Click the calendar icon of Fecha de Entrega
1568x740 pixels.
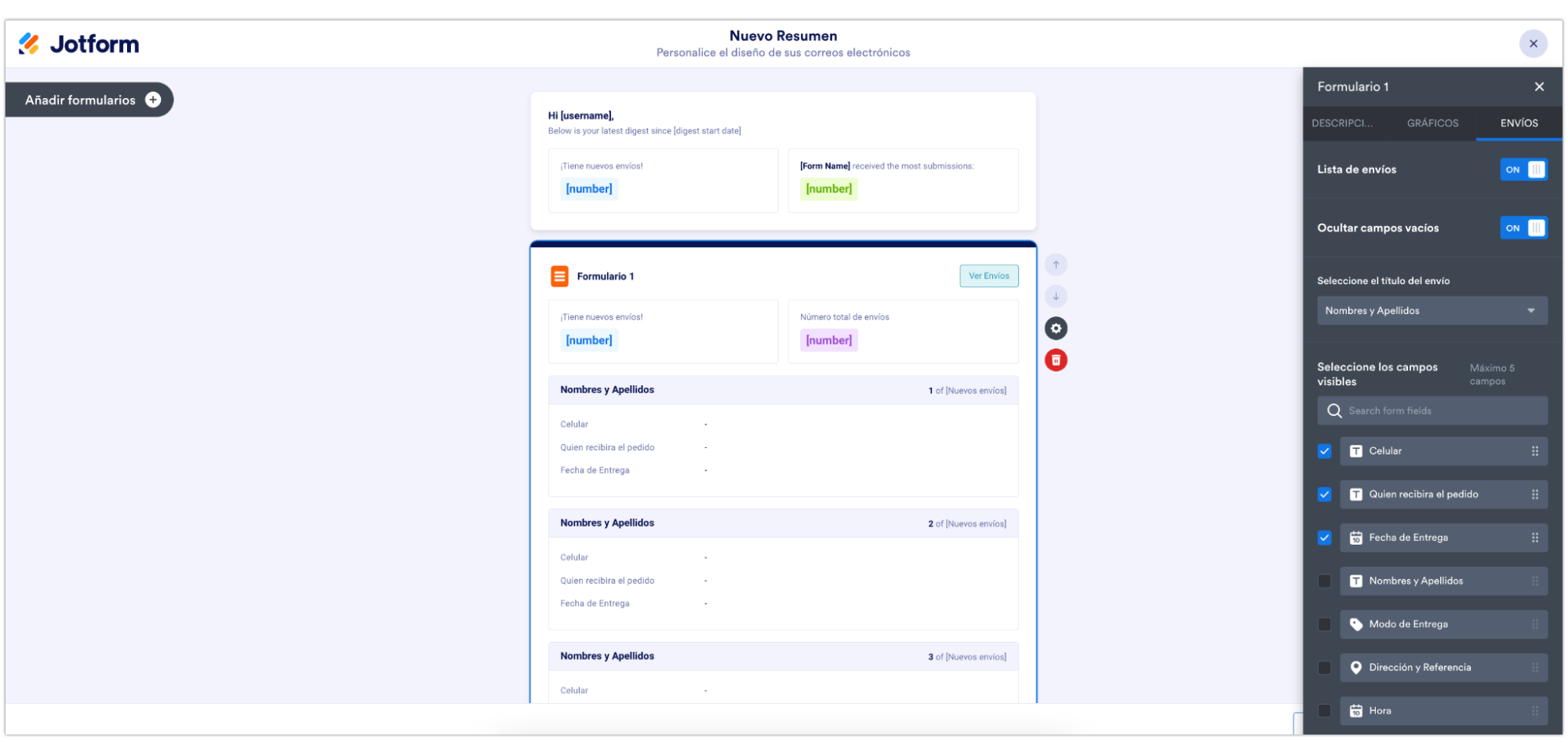[1355, 538]
